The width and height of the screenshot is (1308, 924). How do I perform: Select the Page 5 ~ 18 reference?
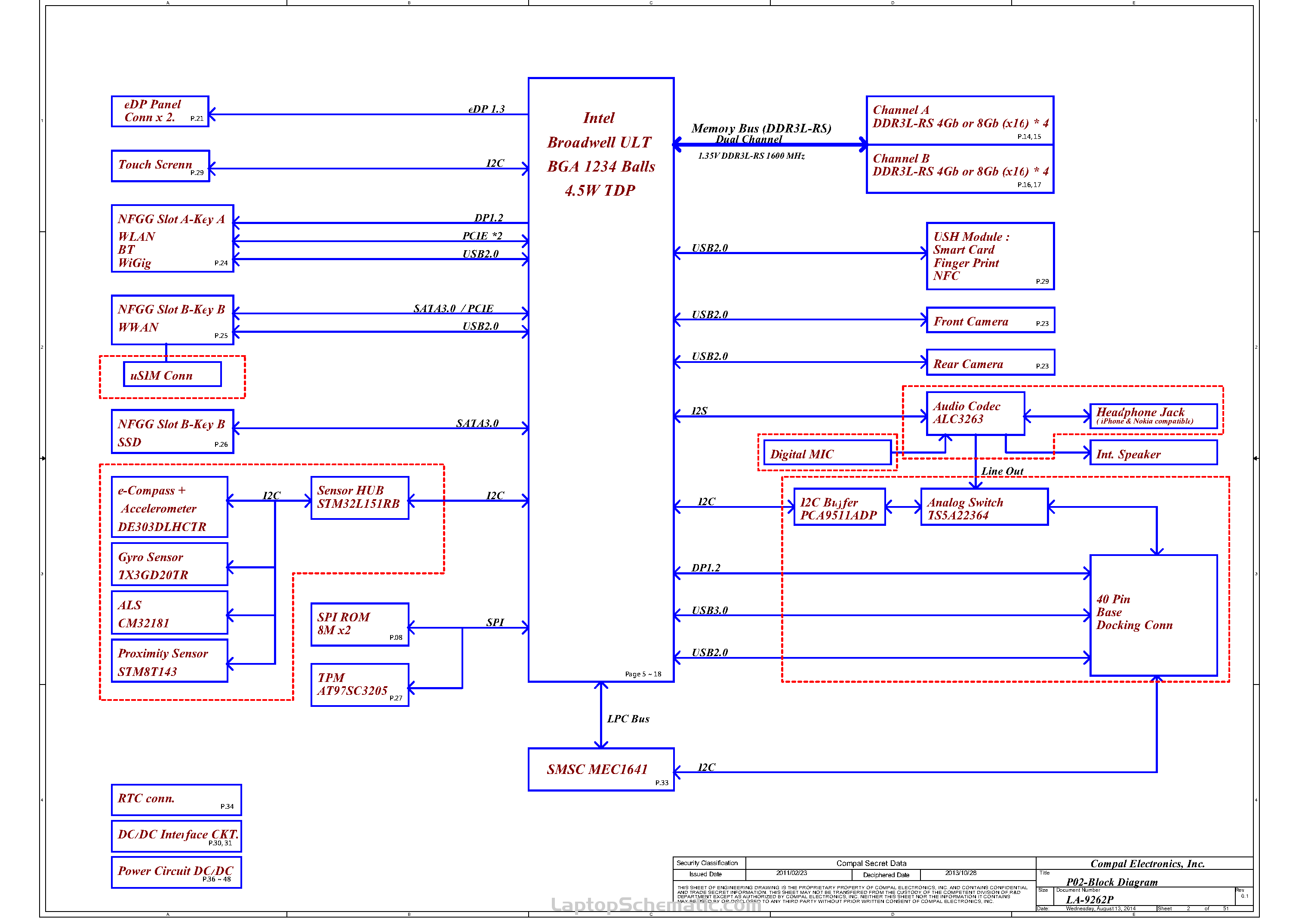(643, 674)
